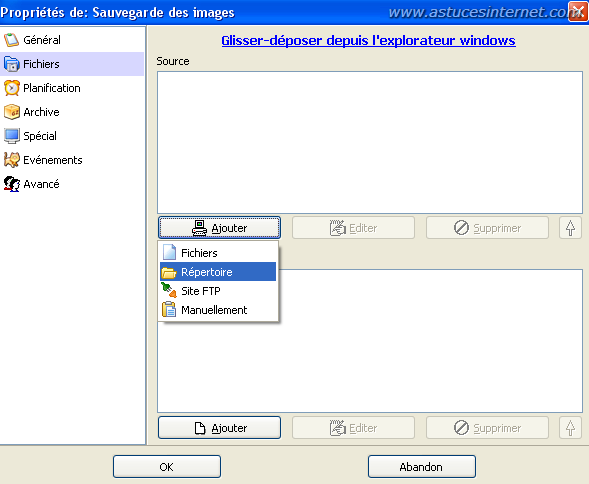The image size is (589, 484).
Task: Cancel using the Abandon button
Action: (421, 467)
